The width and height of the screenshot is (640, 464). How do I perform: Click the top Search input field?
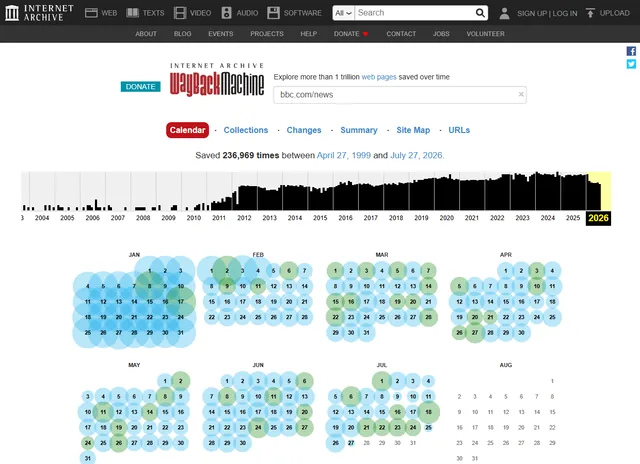[x=414, y=13]
